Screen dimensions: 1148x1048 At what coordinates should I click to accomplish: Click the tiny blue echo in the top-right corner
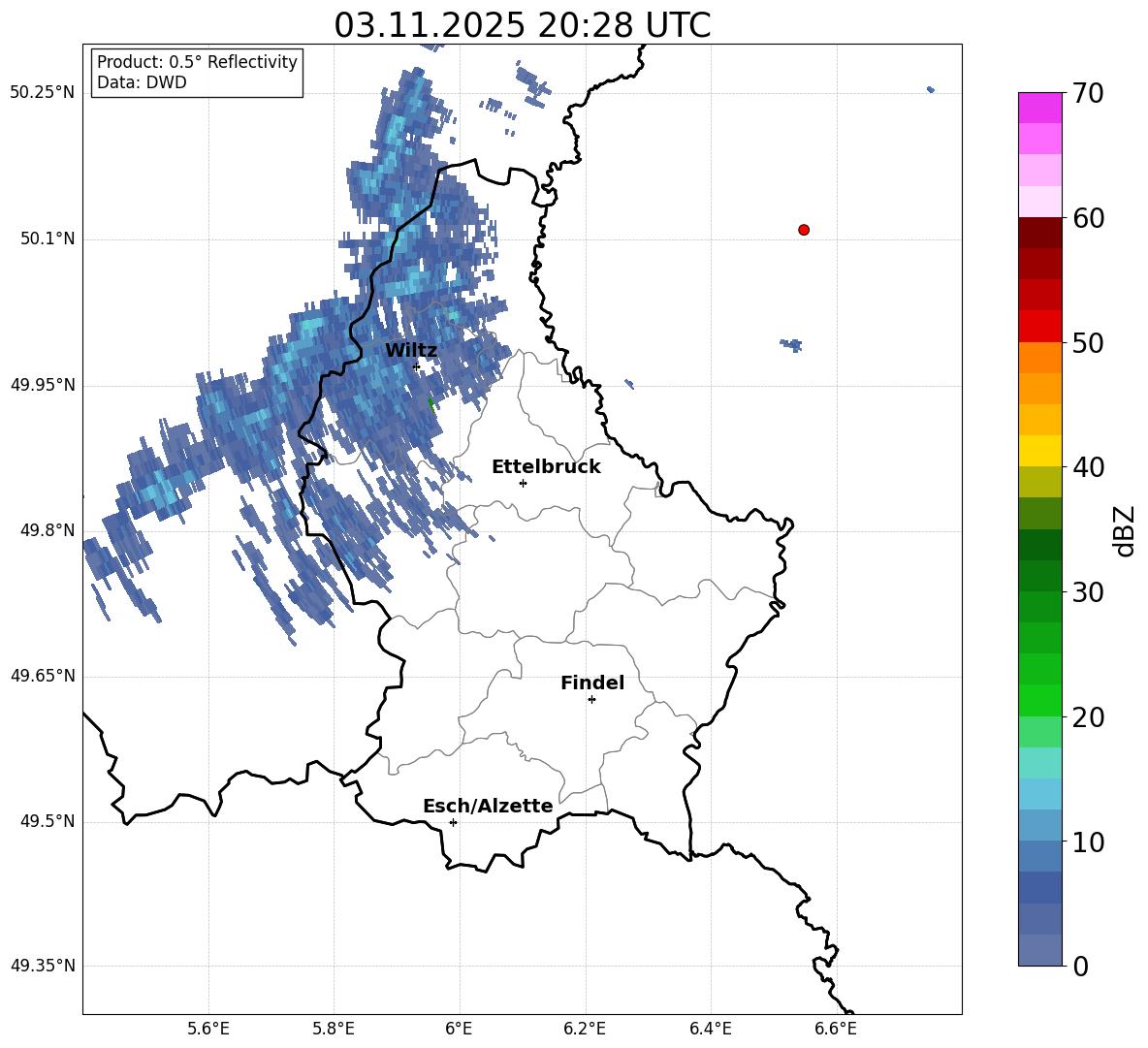click(931, 90)
